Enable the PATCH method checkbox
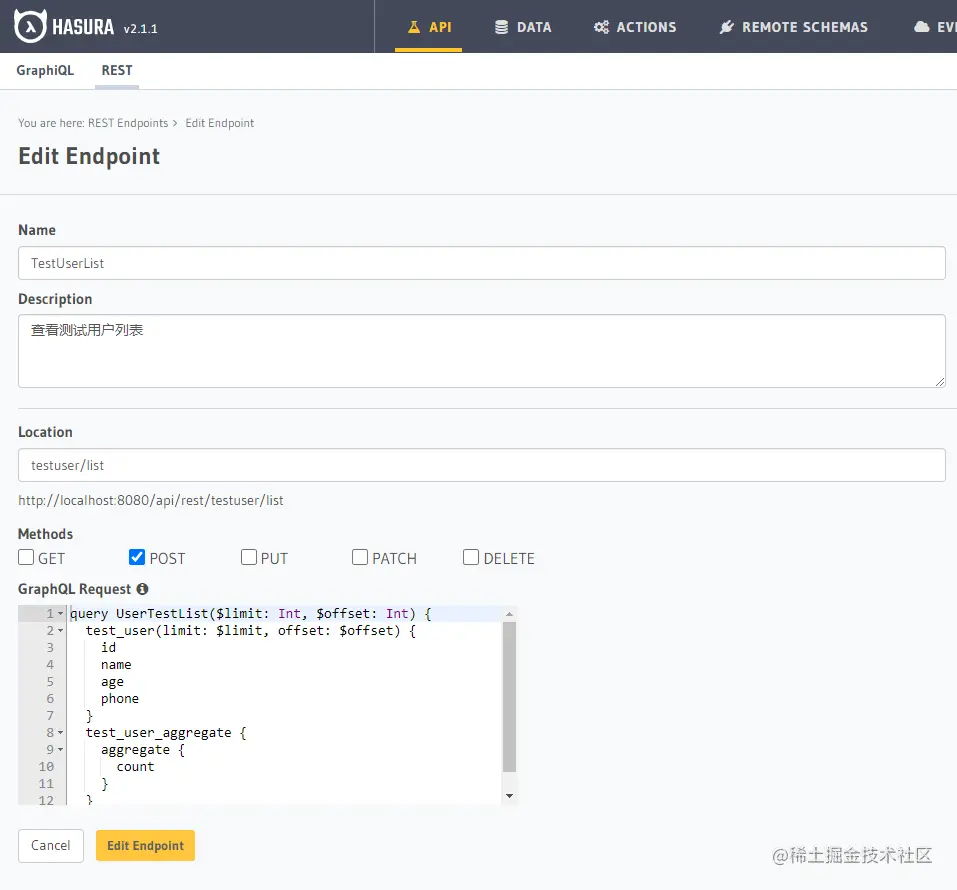Viewport: 957px width, 890px height. pyautogui.click(x=359, y=557)
